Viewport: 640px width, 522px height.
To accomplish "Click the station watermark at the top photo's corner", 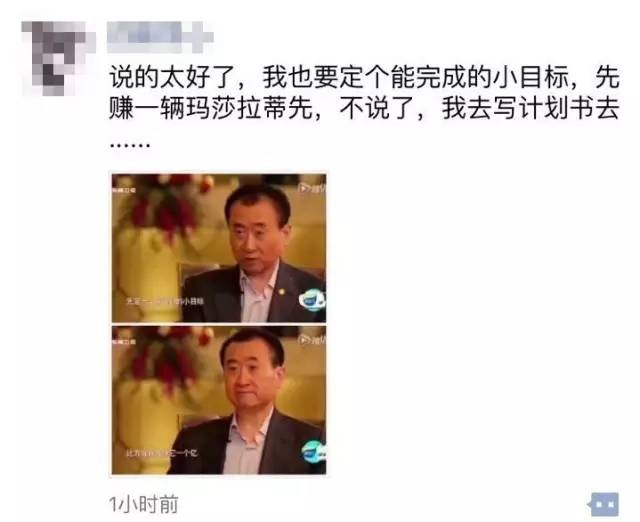I will (x=124, y=190).
